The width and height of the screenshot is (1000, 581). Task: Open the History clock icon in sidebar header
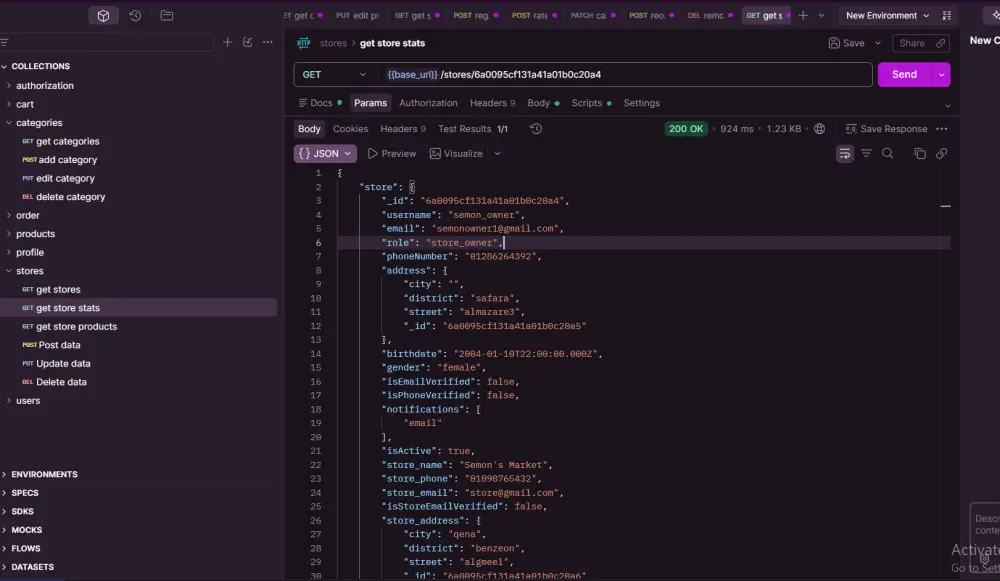coord(135,16)
